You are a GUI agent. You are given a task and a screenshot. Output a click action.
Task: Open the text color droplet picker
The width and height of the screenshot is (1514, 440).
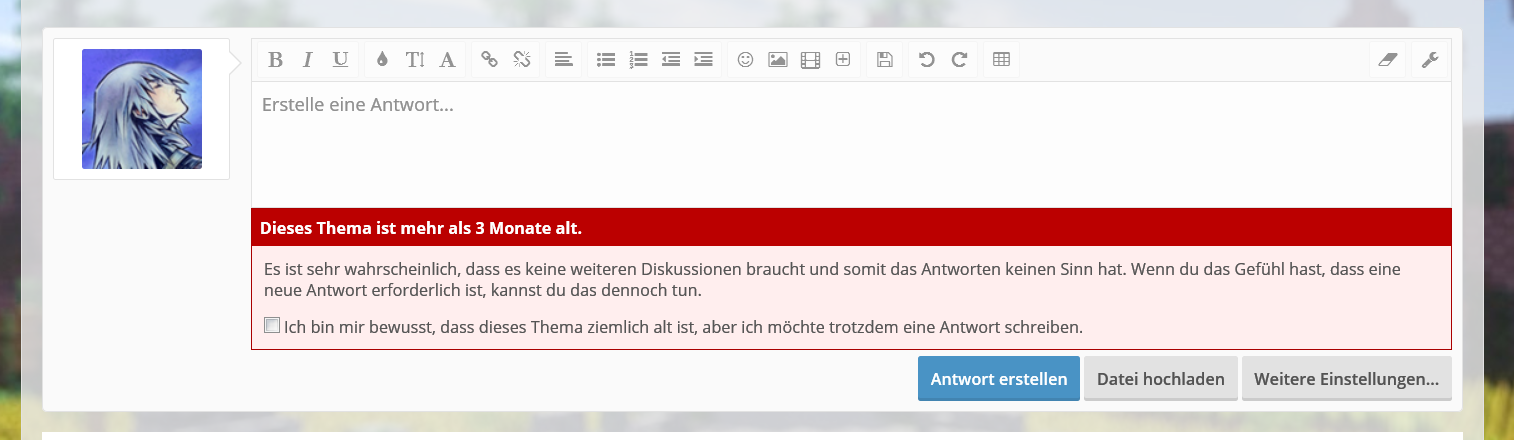click(x=382, y=60)
